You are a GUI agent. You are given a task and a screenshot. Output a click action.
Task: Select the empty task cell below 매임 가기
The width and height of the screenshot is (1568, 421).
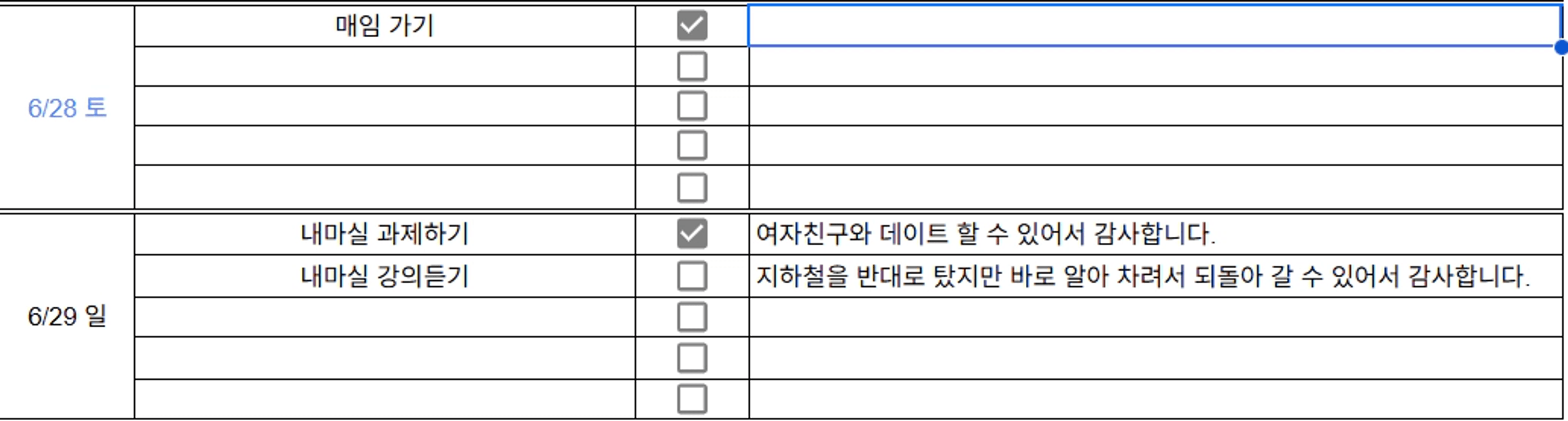tap(385, 66)
